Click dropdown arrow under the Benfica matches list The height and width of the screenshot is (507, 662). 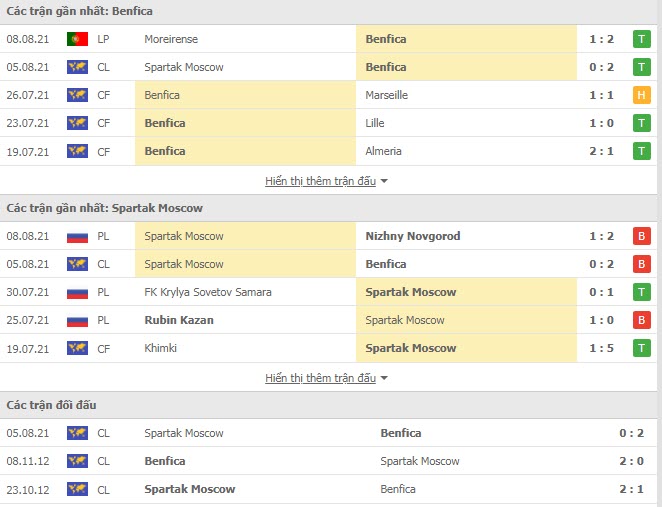(x=384, y=181)
